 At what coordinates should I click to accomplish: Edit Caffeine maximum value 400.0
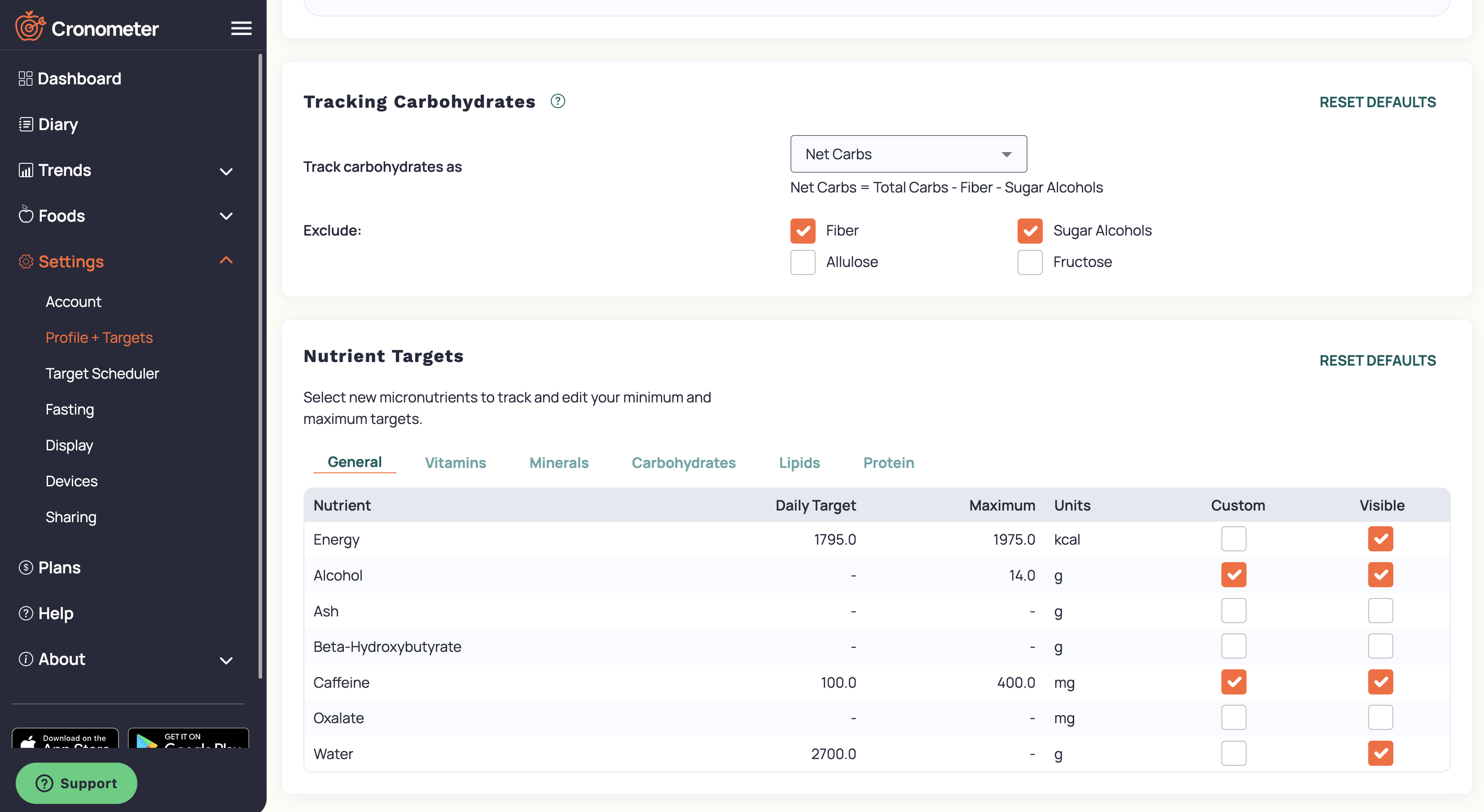(1016, 682)
